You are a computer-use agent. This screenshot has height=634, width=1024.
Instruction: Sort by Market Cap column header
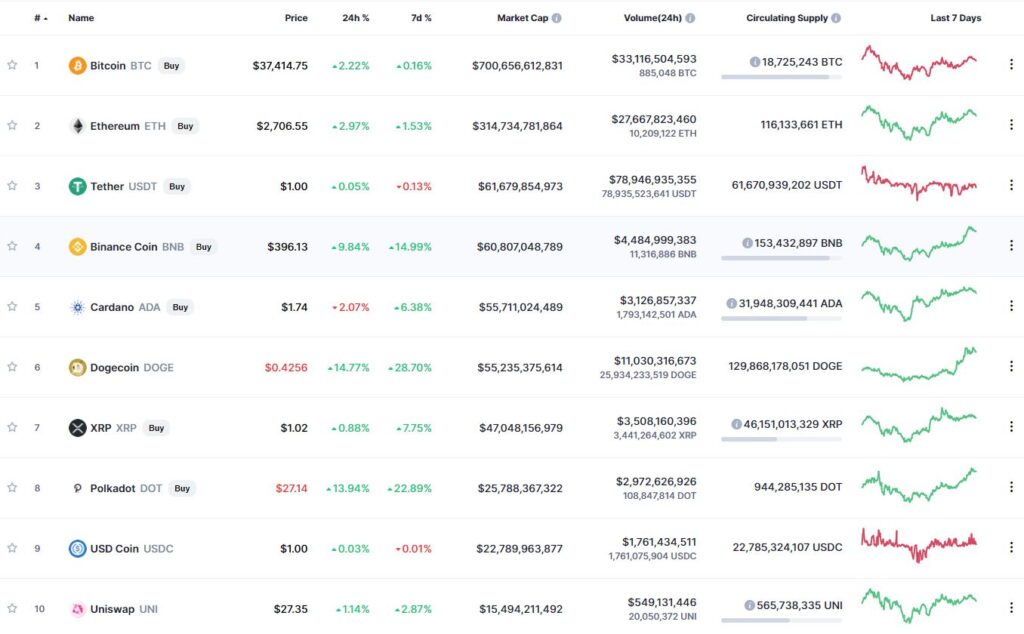pyautogui.click(x=522, y=18)
